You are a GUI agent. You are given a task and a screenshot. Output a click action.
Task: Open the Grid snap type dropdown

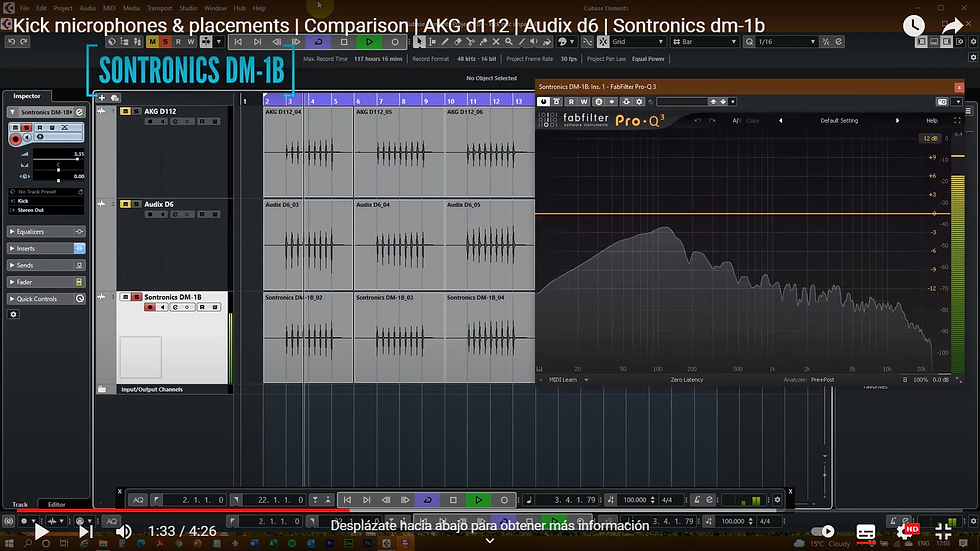(638, 42)
